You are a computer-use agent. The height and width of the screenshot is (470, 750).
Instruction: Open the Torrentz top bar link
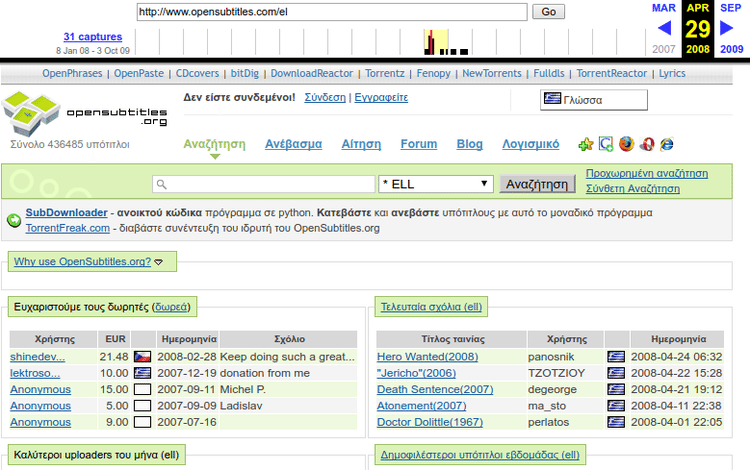pos(385,73)
